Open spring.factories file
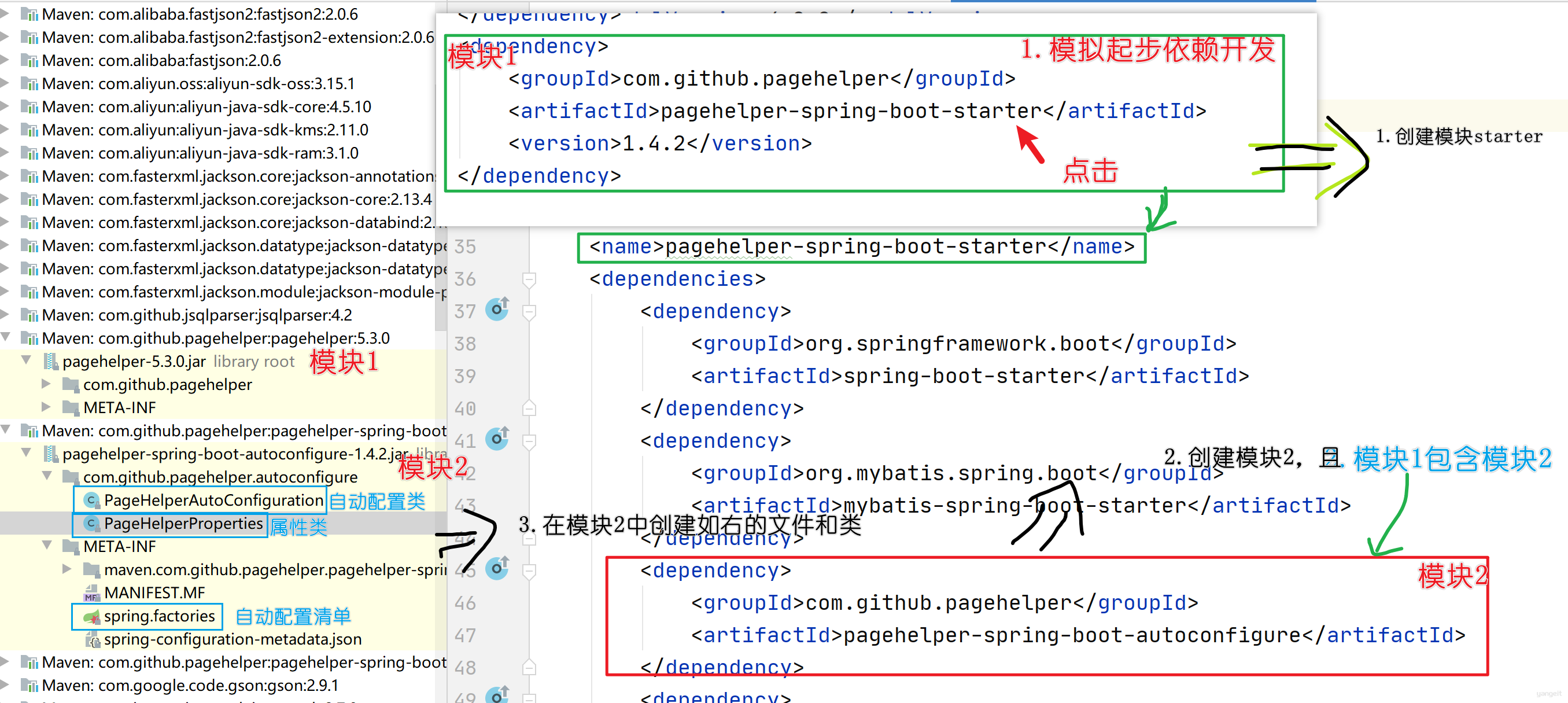 pyautogui.click(x=160, y=616)
